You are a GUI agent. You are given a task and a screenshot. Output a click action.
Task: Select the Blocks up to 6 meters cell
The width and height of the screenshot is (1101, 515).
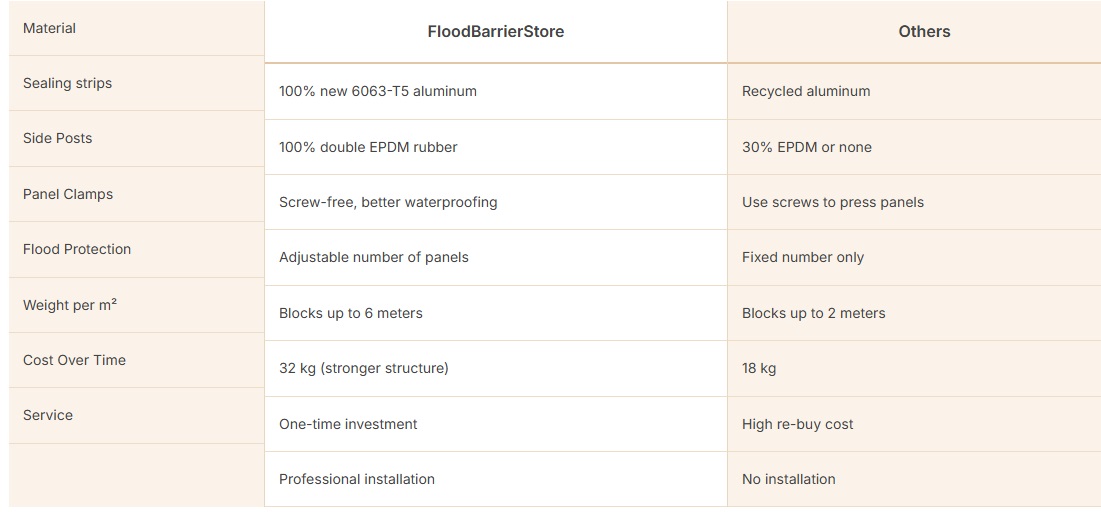point(351,313)
